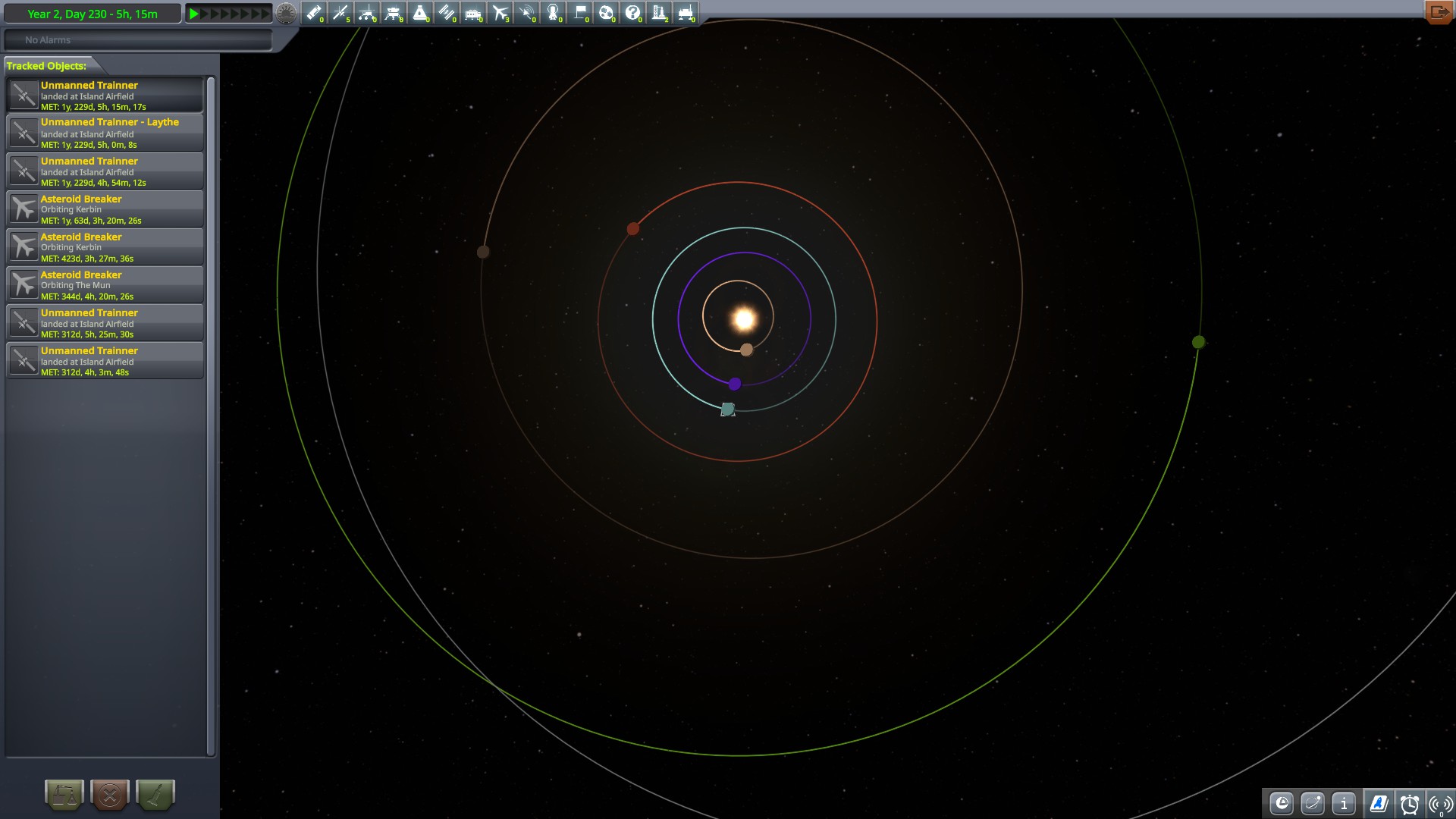Select the Sun at the center

744,319
